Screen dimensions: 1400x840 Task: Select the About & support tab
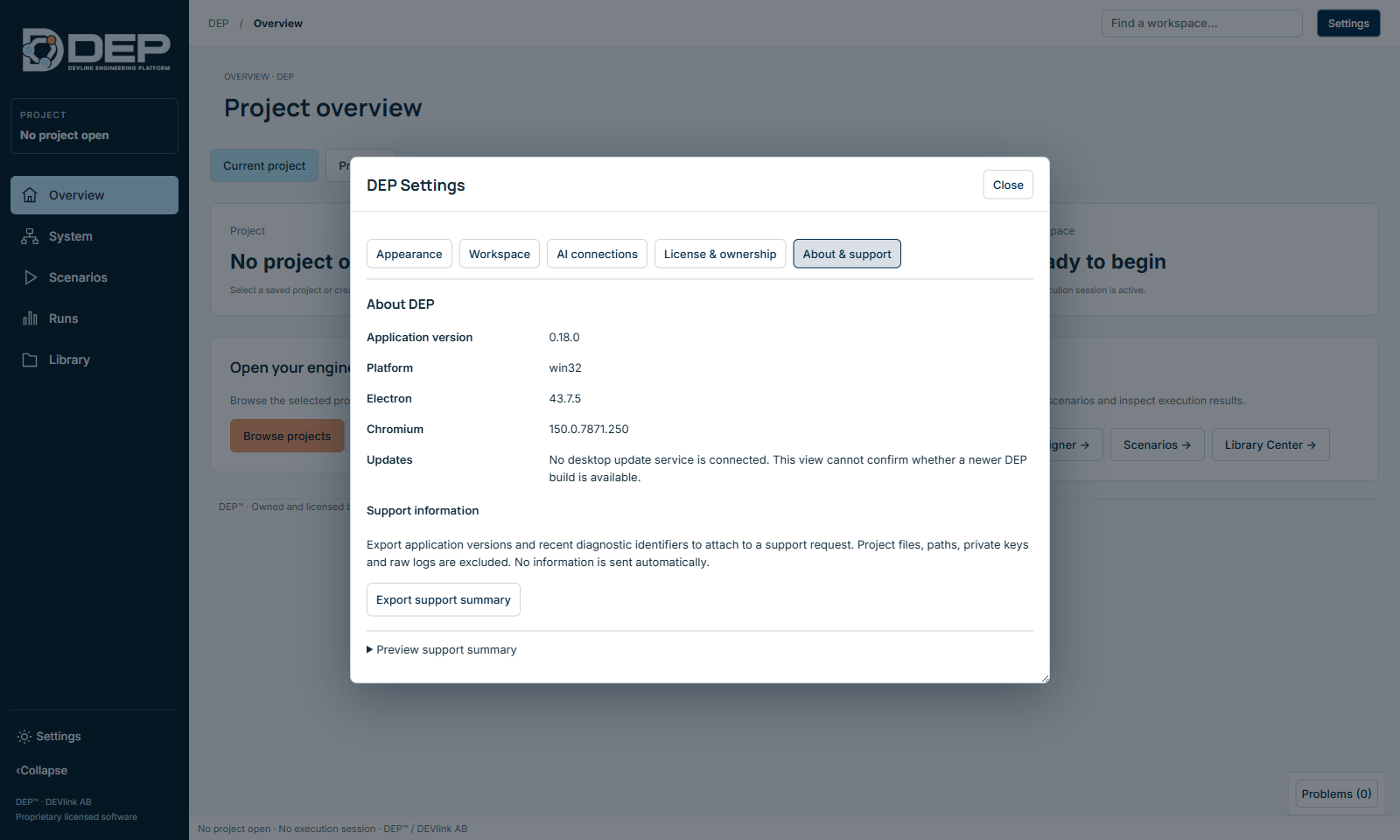point(847,254)
